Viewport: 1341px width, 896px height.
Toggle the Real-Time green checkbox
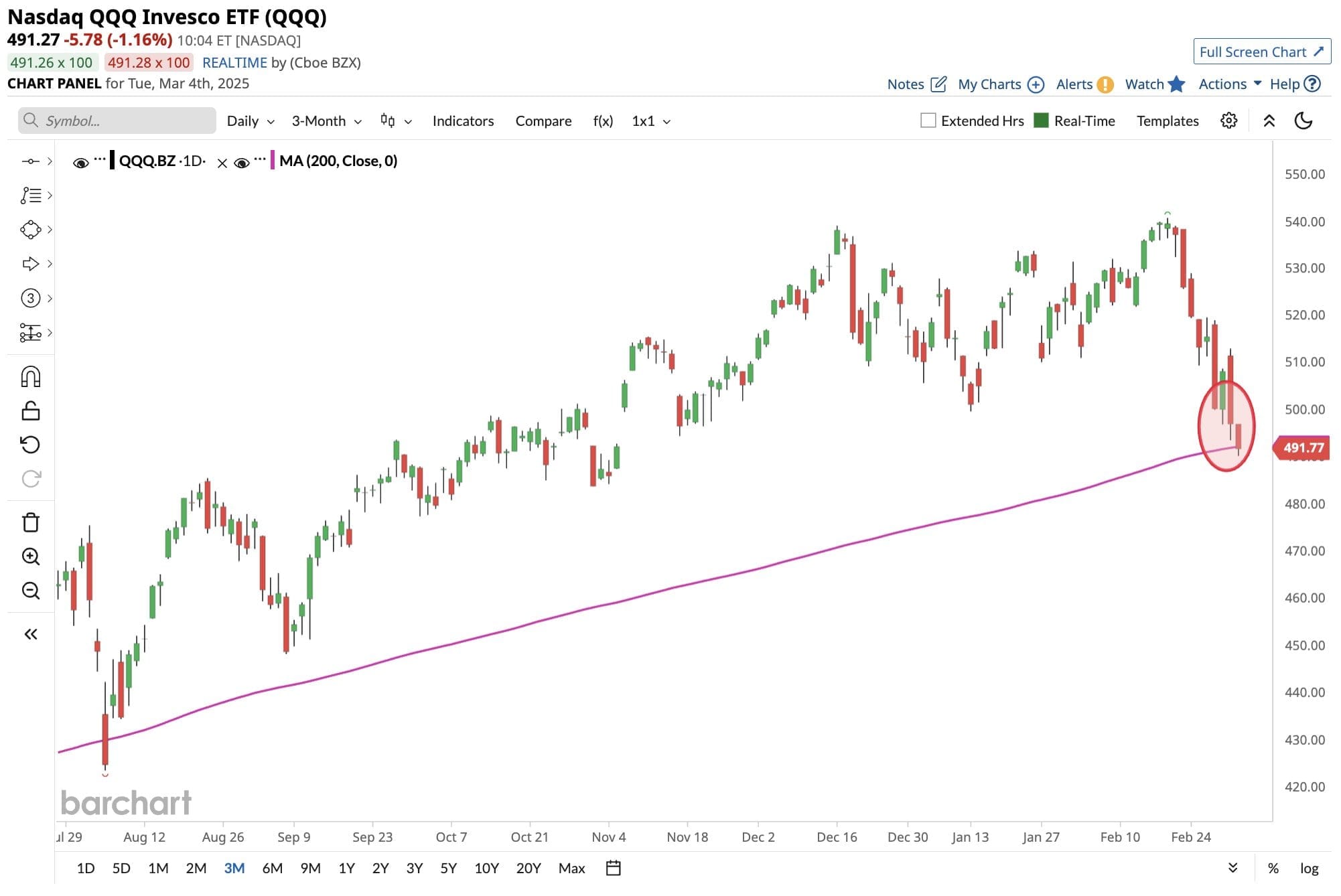click(1041, 121)
